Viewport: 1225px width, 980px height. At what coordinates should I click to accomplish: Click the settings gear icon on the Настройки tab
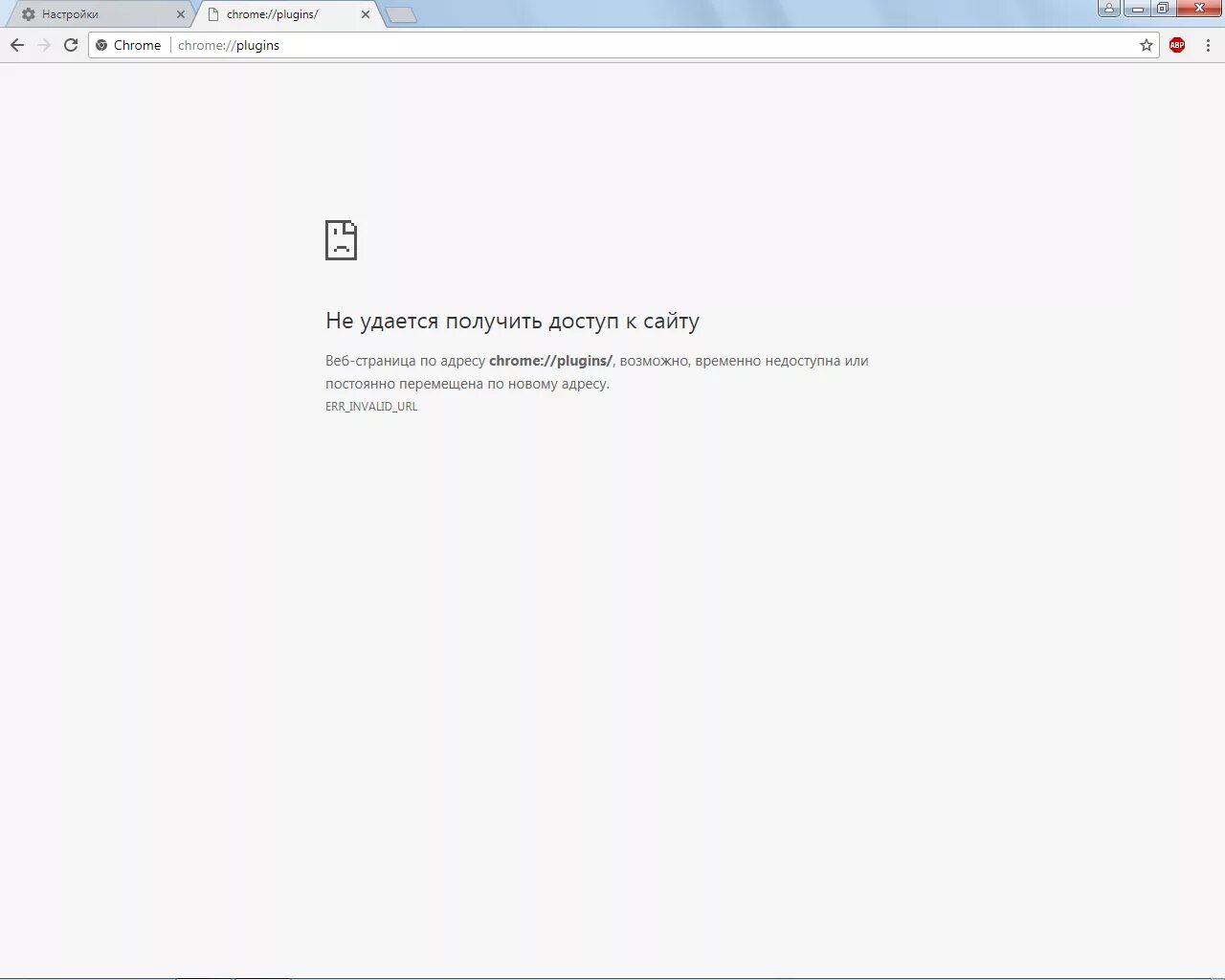[29, 14]
